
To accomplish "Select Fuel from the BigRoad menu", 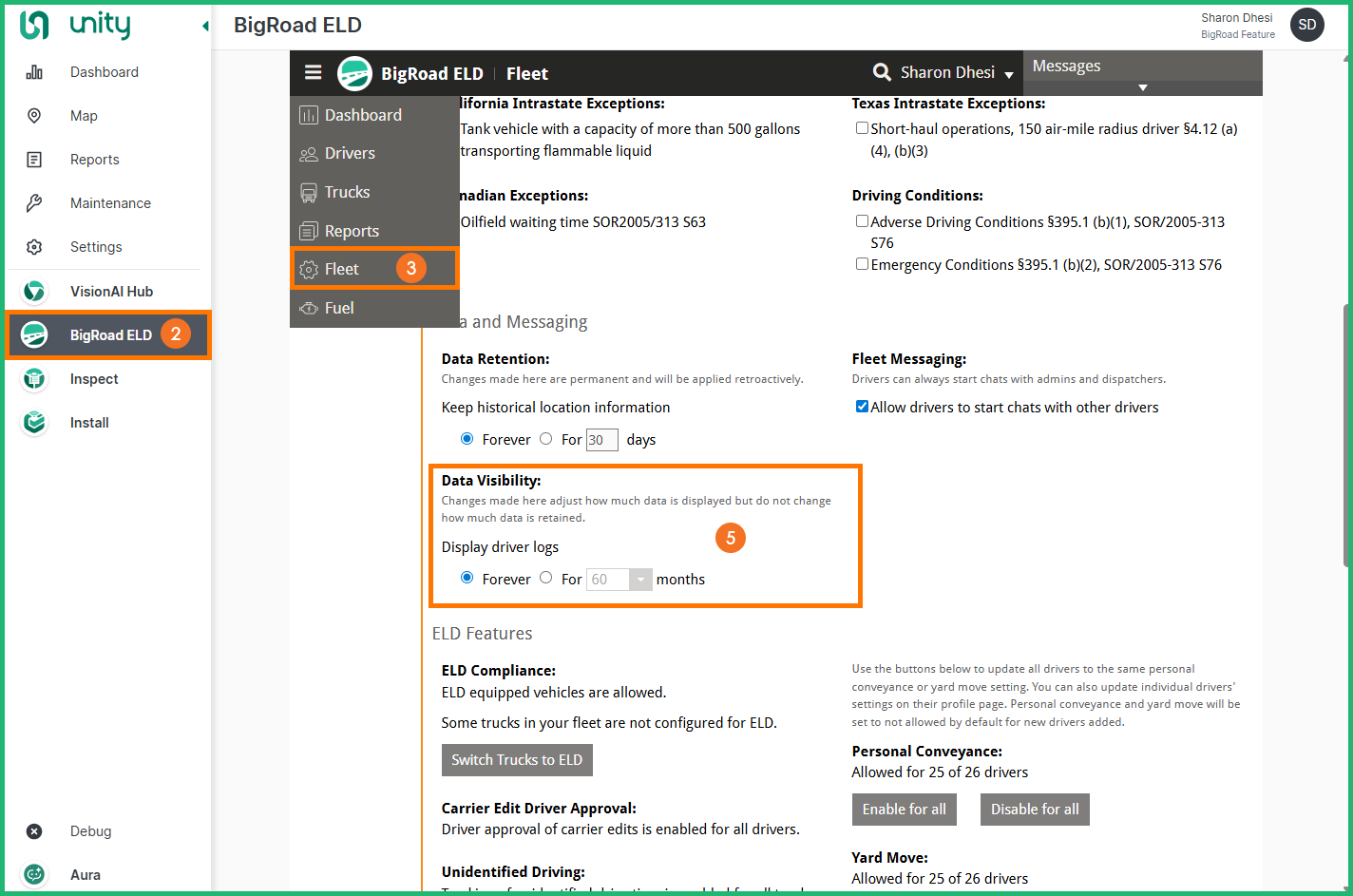I will 339,308.
